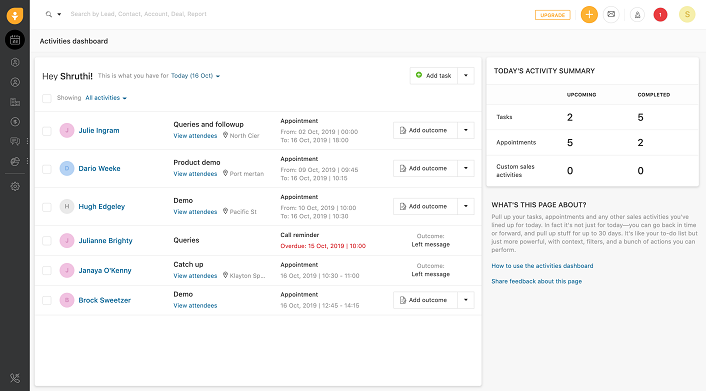The height and width of the screenshot is (391, 706).
Task: Expand outcome arrow for Dario Weeke row
Action: click(466, 168)
